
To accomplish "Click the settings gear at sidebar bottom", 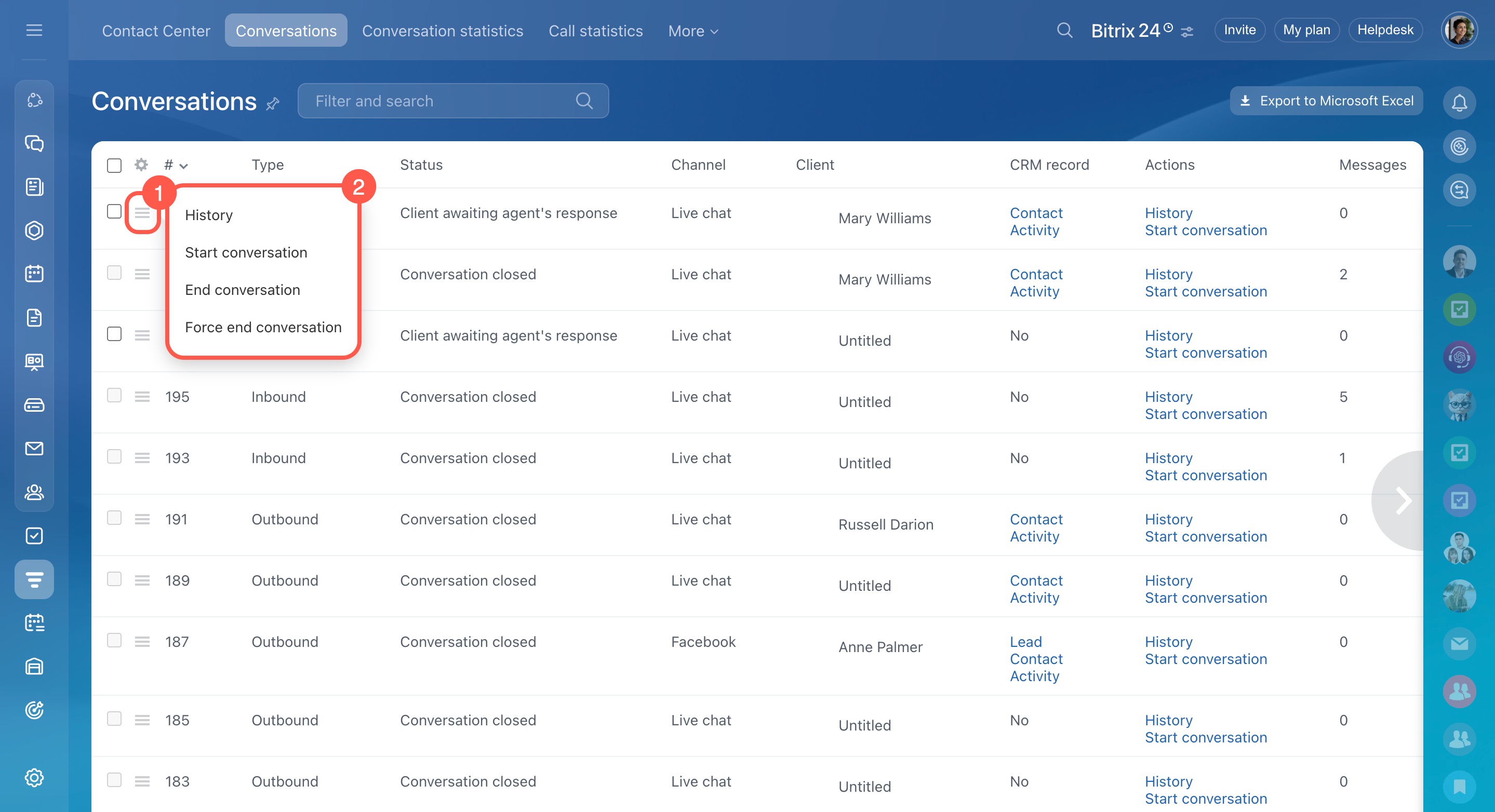I will click(x=34, y=777).
